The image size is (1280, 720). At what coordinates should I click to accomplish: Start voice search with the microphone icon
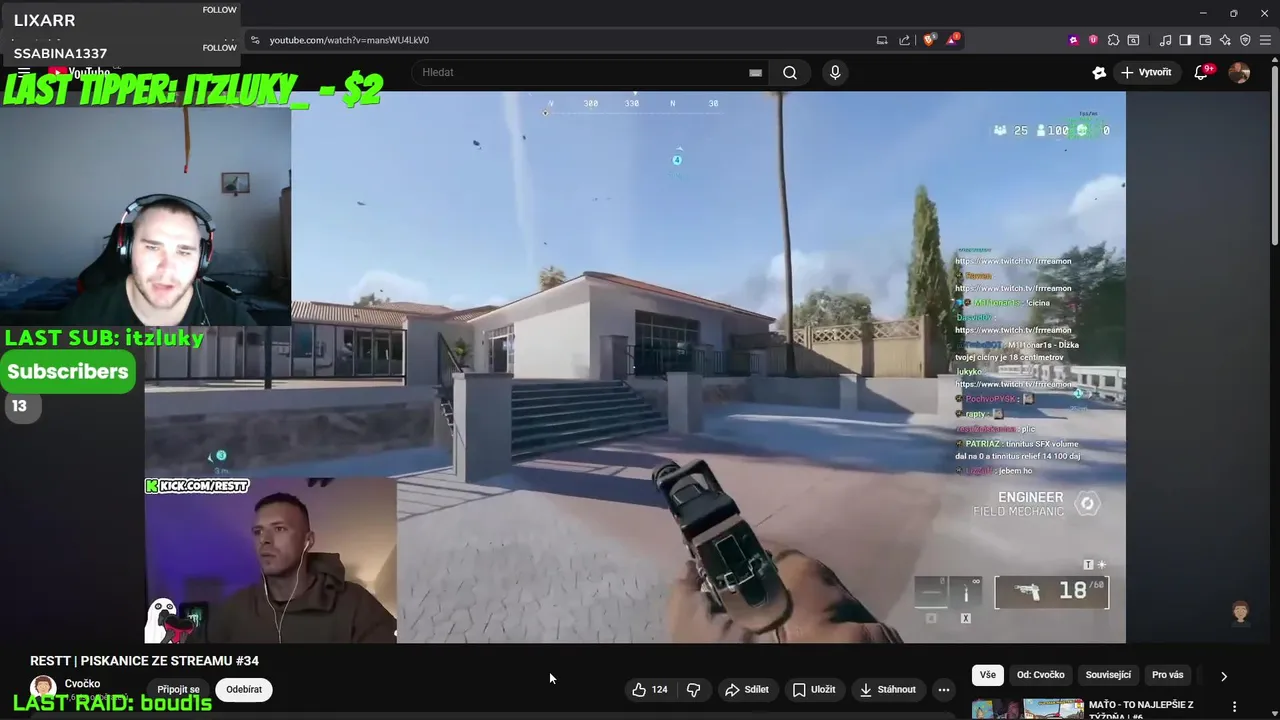point(835,72)
